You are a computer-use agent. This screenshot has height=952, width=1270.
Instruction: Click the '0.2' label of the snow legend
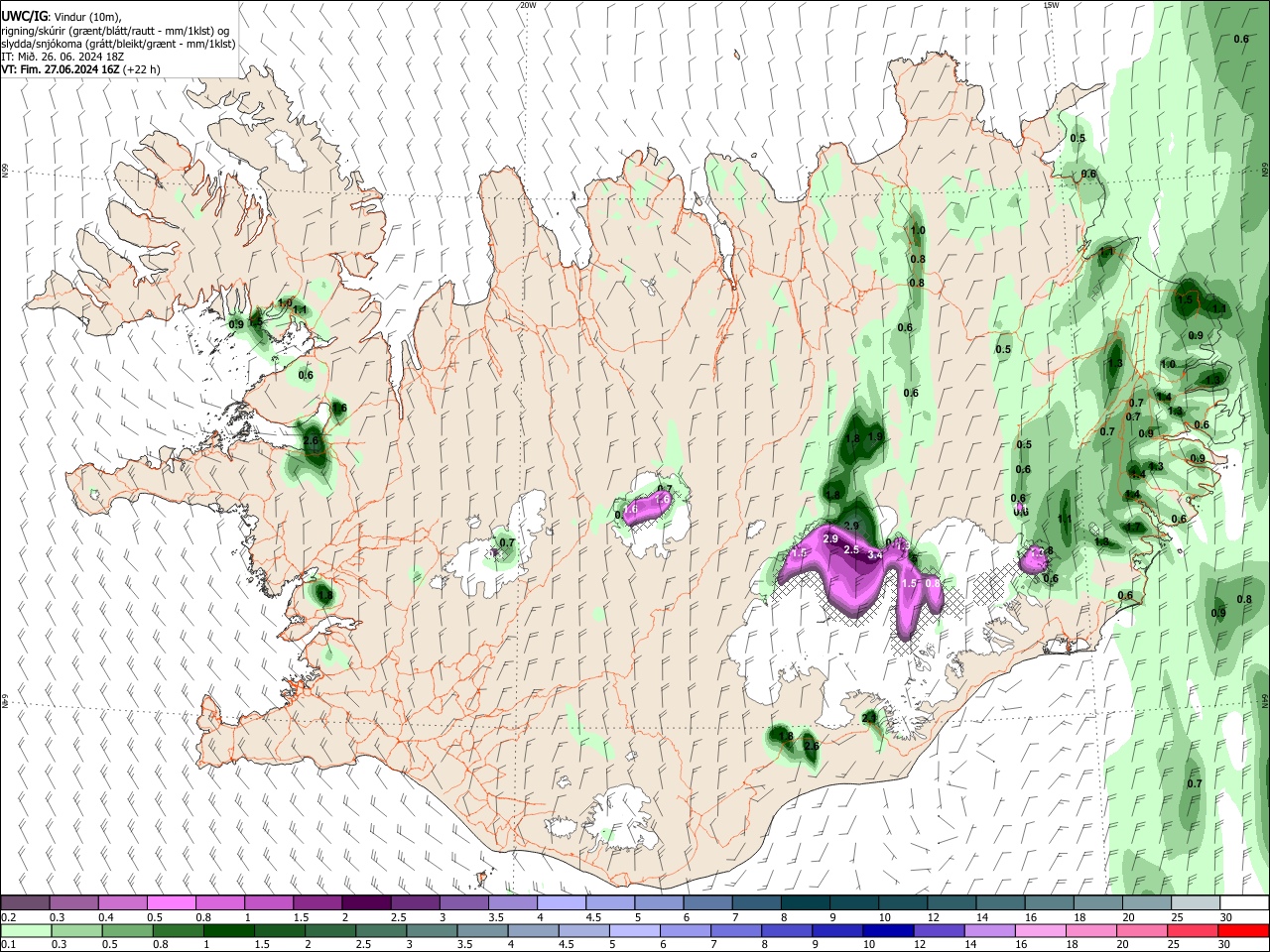[8, 917]
